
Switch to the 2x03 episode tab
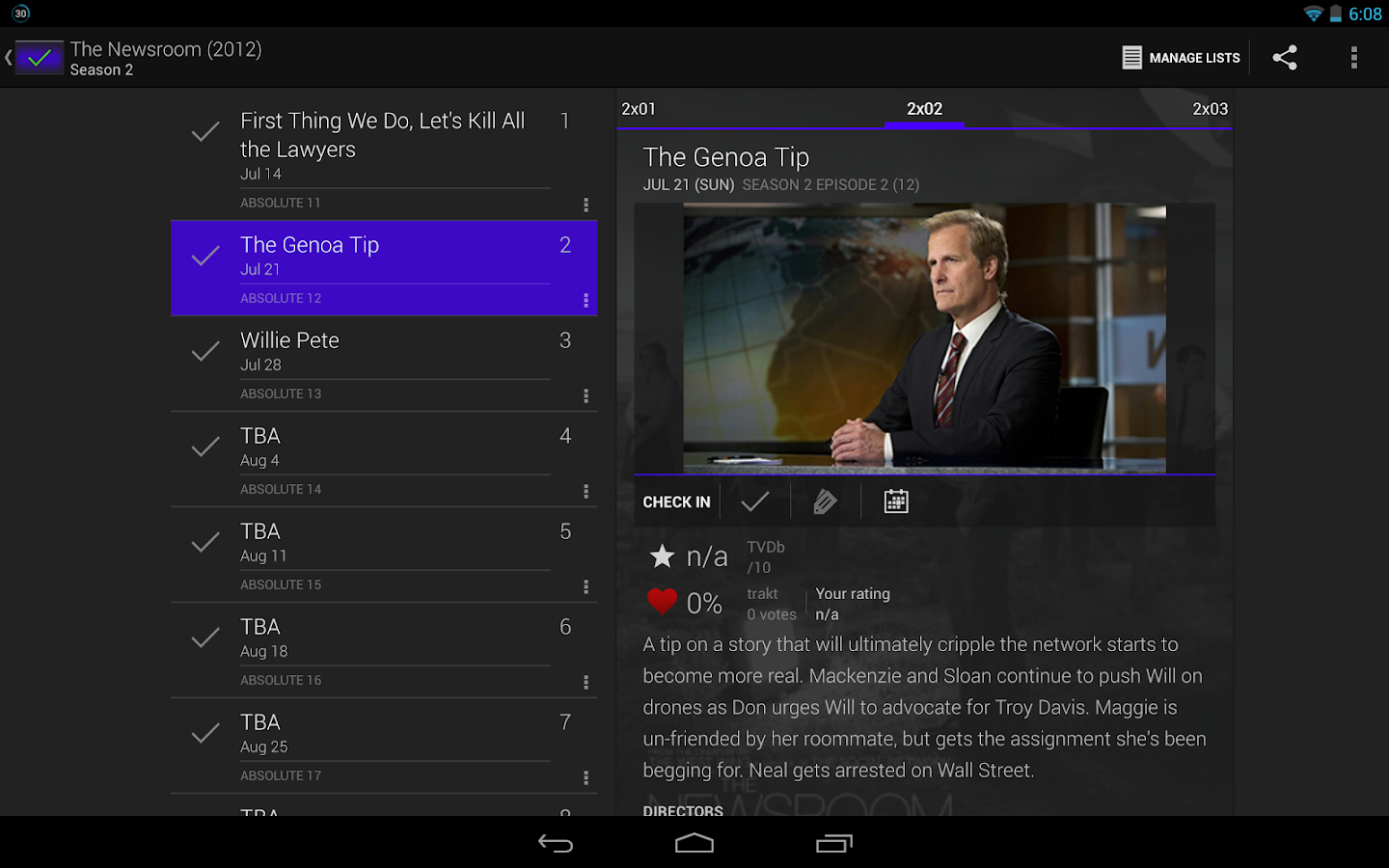1210,109
